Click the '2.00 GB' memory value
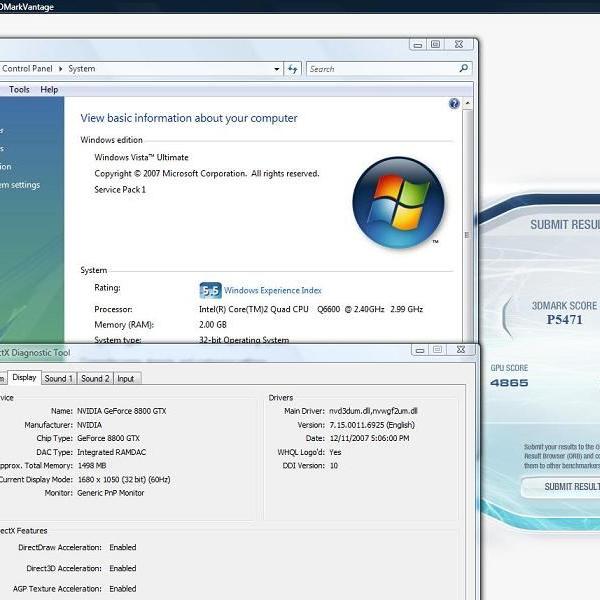 click(x=213, y=324)
